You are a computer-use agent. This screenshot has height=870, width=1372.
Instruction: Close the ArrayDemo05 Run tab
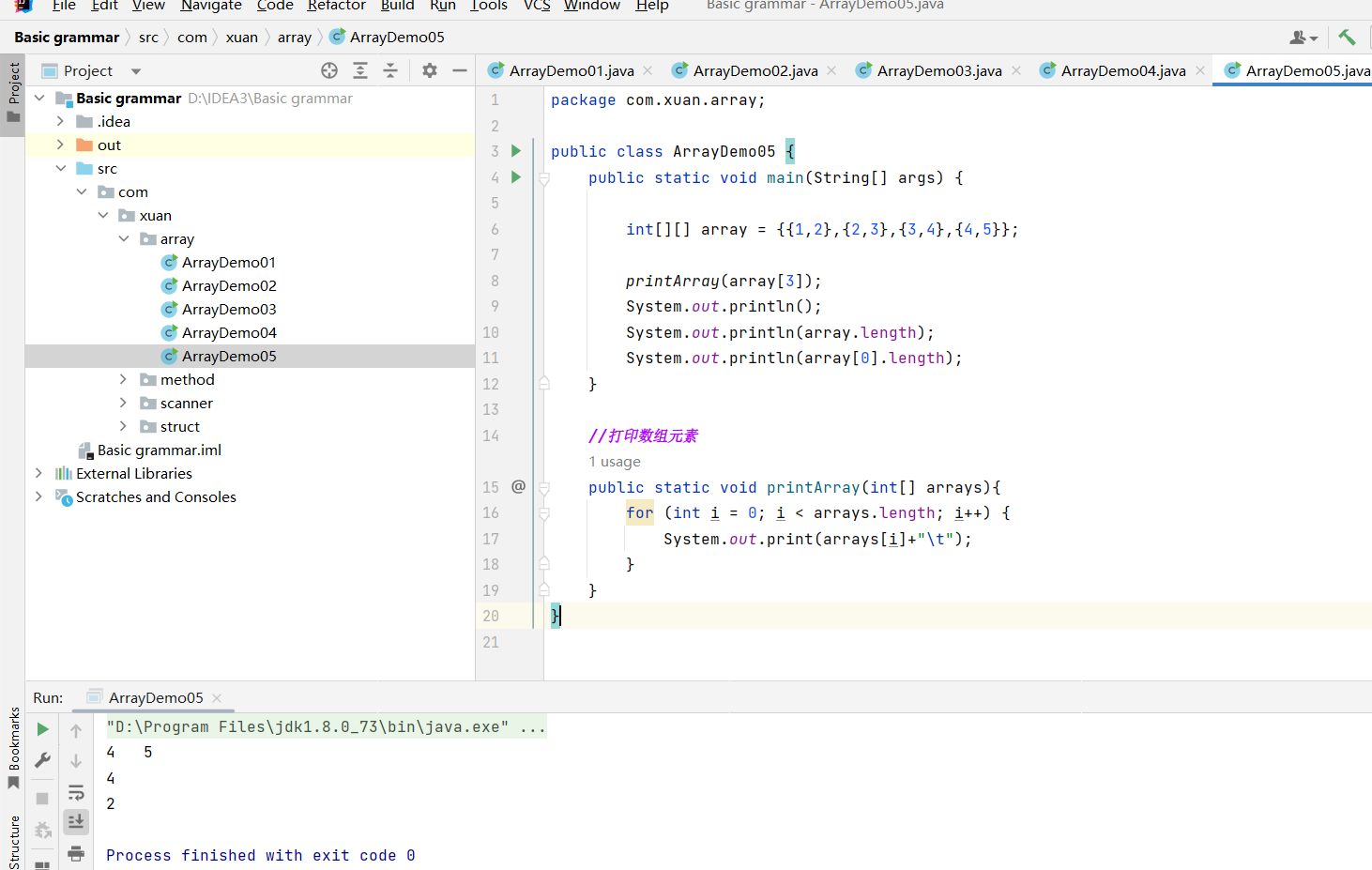pos(217,697)
